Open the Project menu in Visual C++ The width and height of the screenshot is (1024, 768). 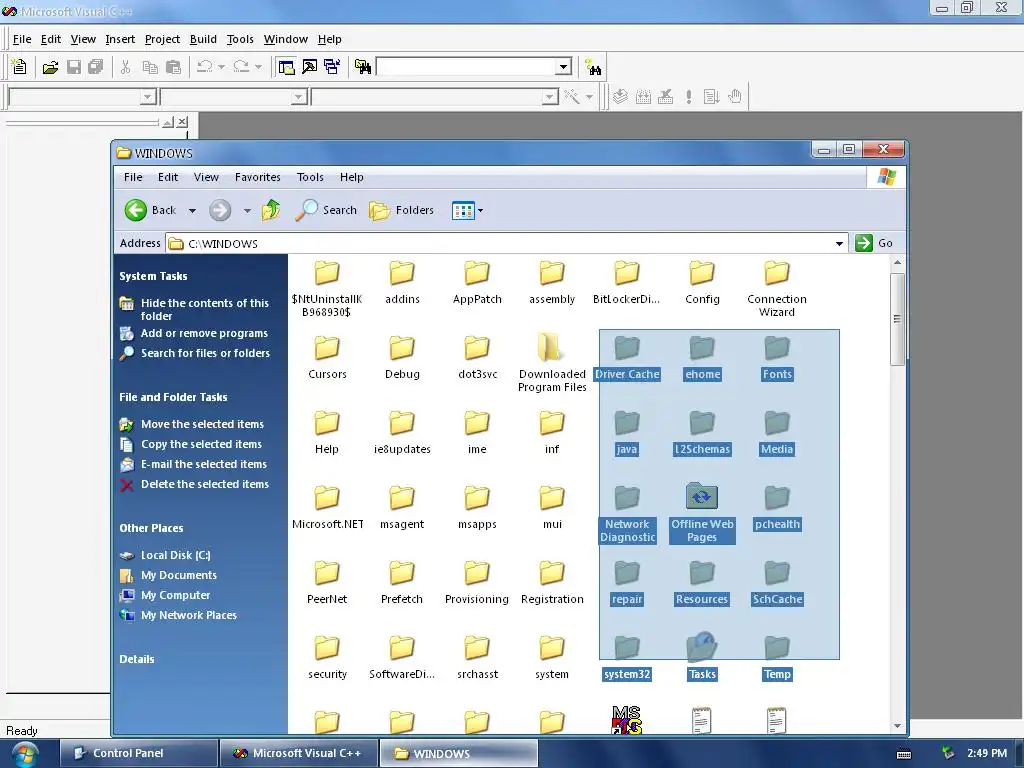(162, 39)
